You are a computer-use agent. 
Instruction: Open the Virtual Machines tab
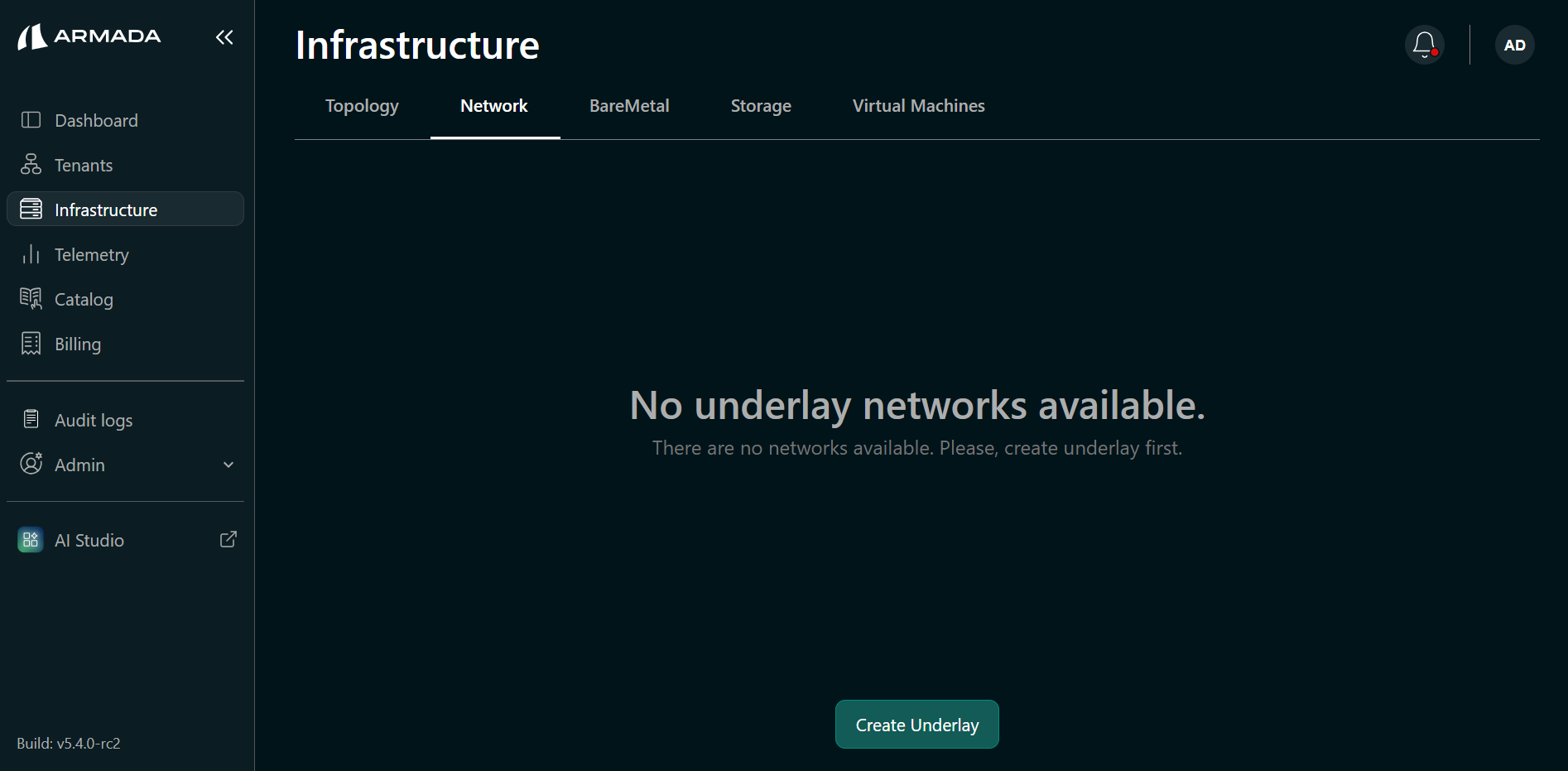click(919, 106)
